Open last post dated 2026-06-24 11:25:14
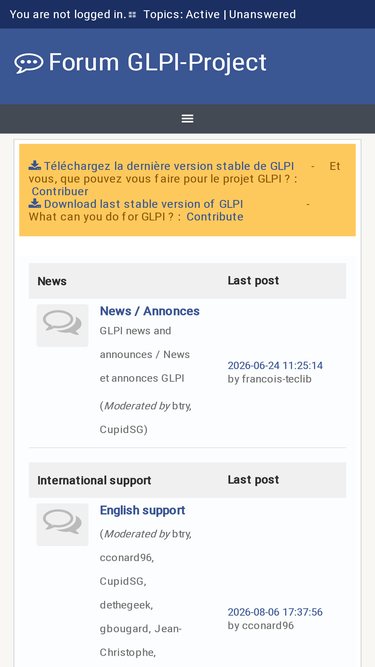 tap(275, 365)
